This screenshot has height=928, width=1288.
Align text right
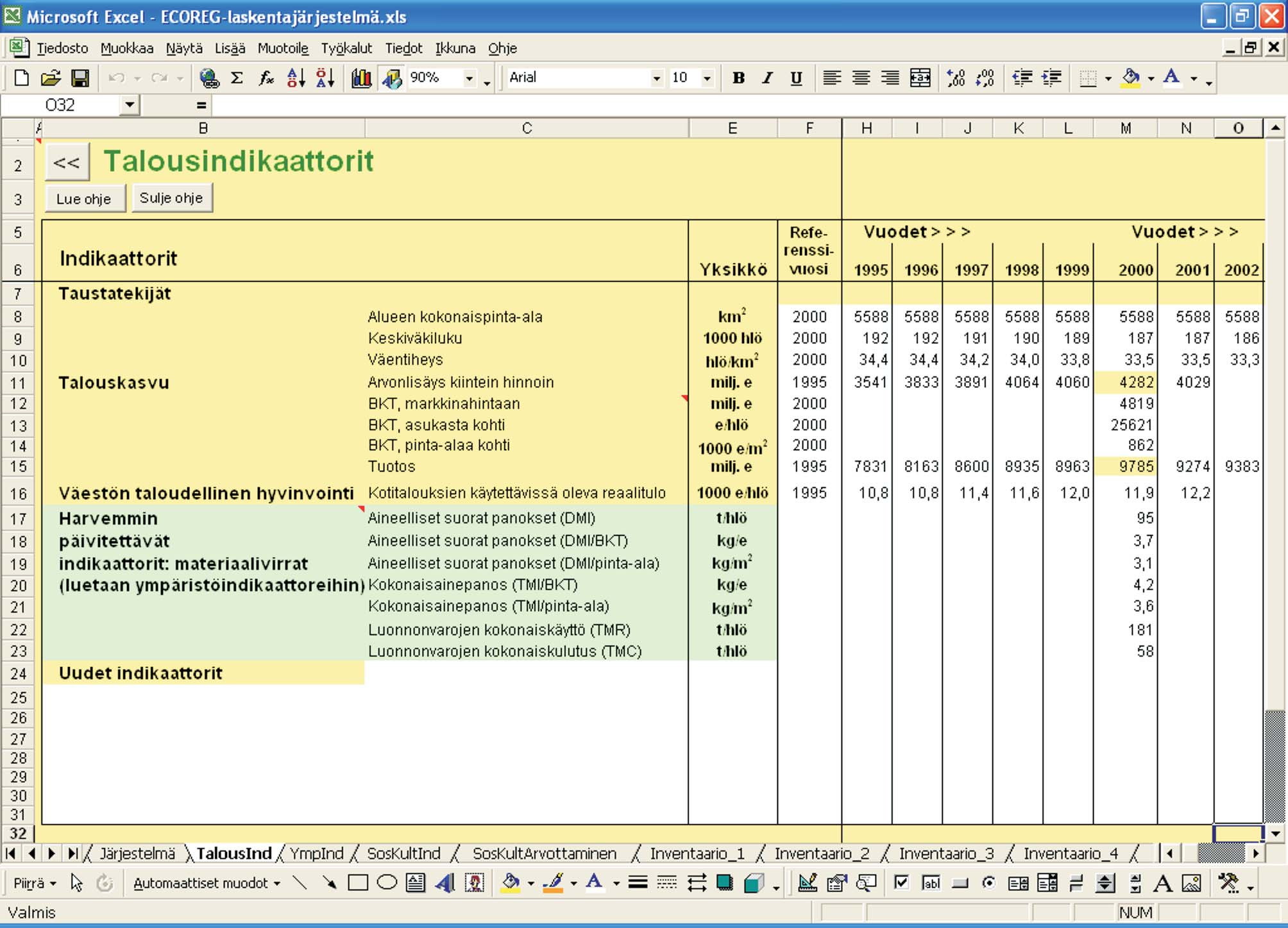[890, 78]
